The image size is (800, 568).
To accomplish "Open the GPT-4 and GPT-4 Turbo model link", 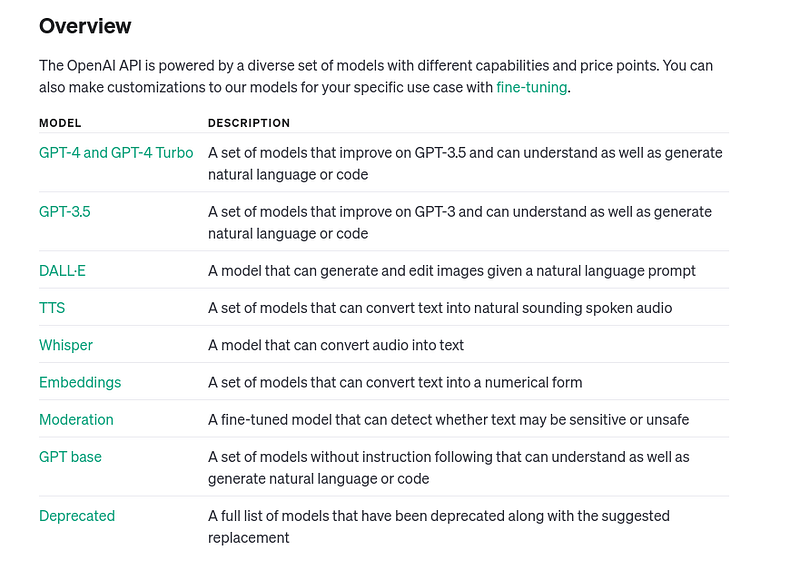I will 116,153.
